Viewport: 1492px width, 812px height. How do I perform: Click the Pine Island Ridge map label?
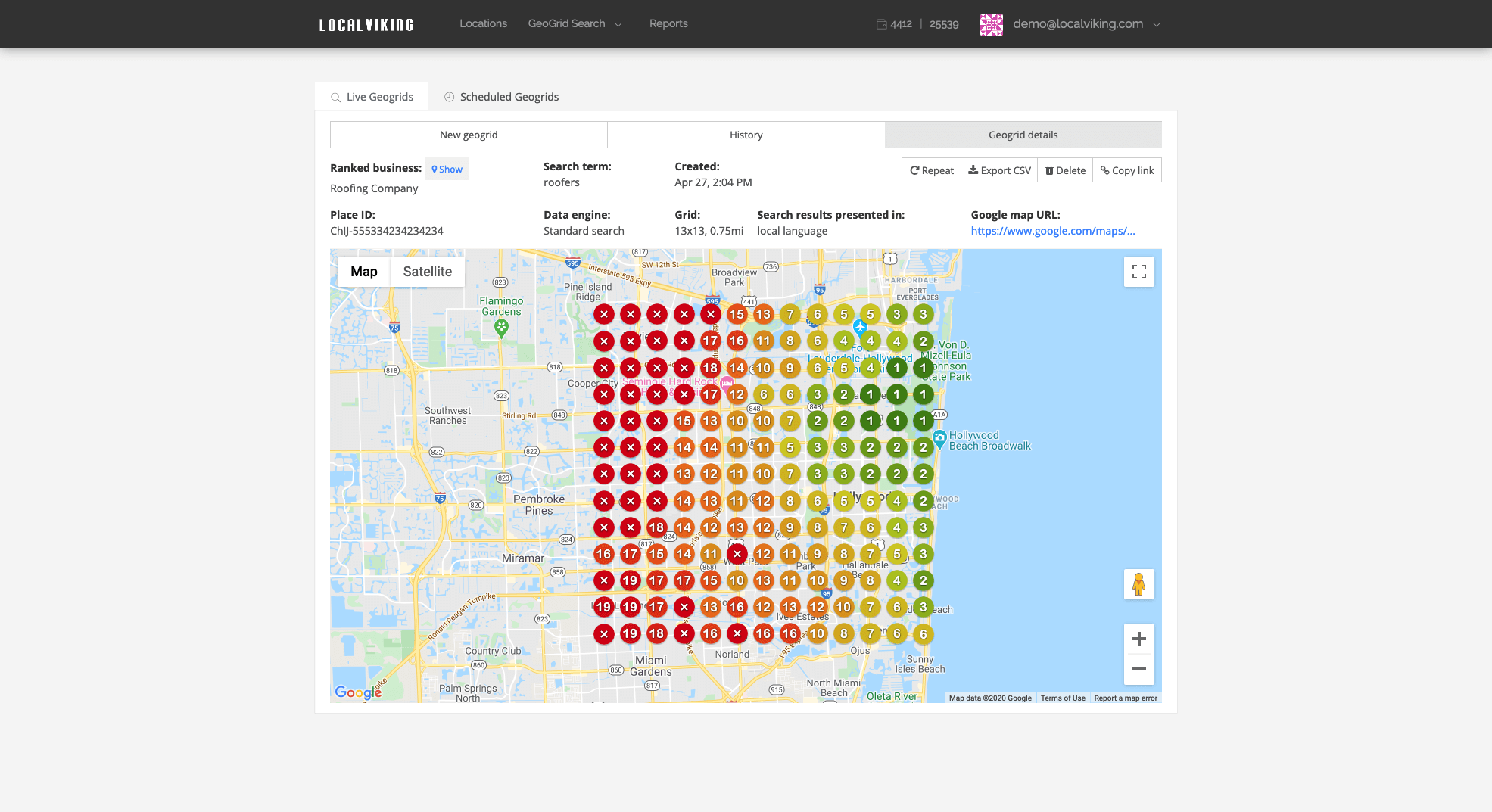tap(588, 292)
